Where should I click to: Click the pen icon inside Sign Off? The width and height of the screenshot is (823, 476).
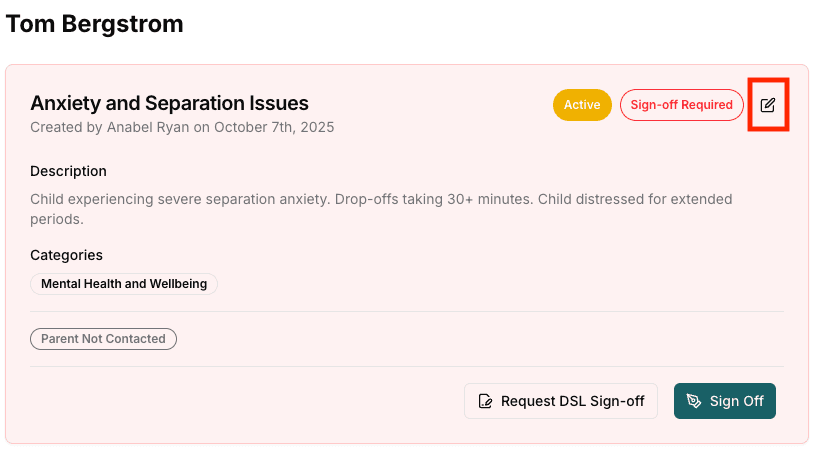tap(694, 401)
